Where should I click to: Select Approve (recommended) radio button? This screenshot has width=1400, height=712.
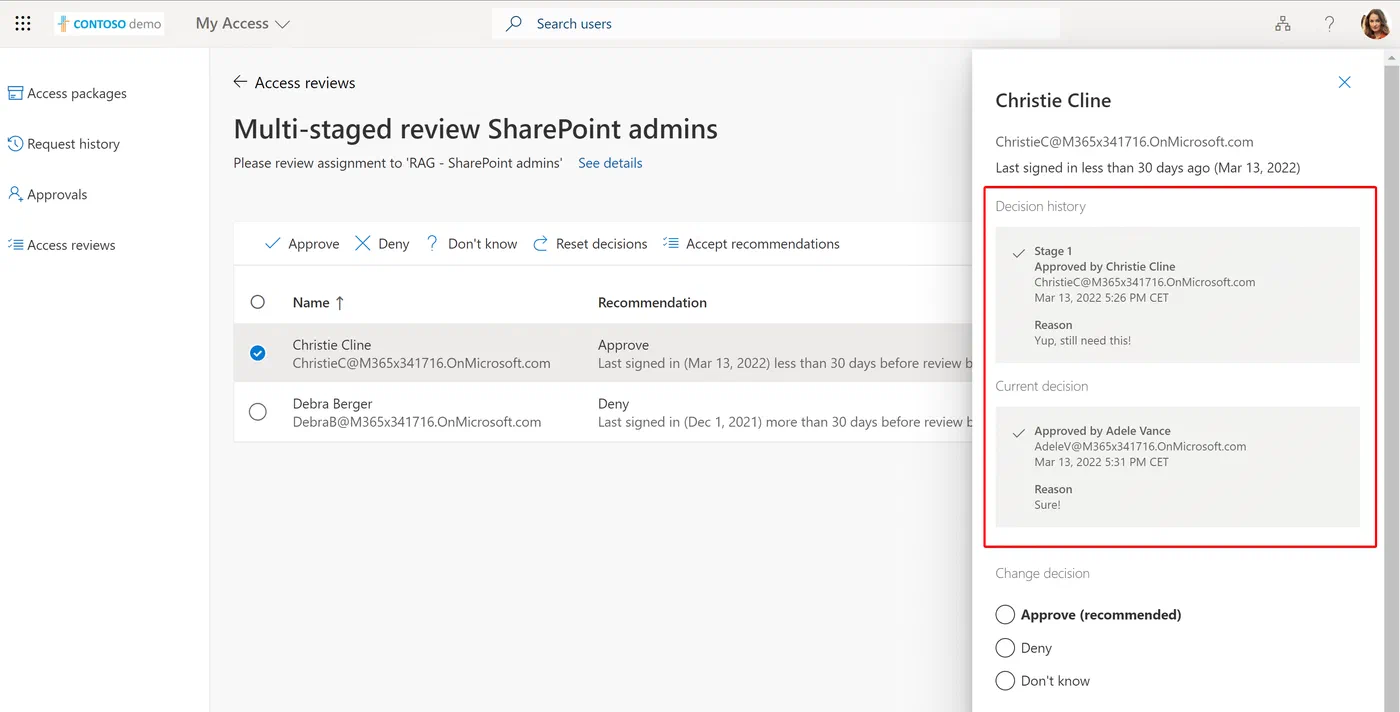[x=1005, y=614]
